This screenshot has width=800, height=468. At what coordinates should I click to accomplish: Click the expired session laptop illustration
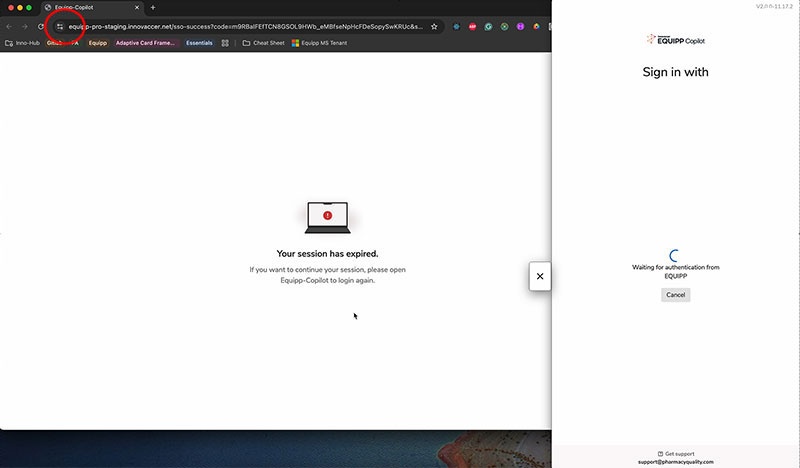point(328,217)
